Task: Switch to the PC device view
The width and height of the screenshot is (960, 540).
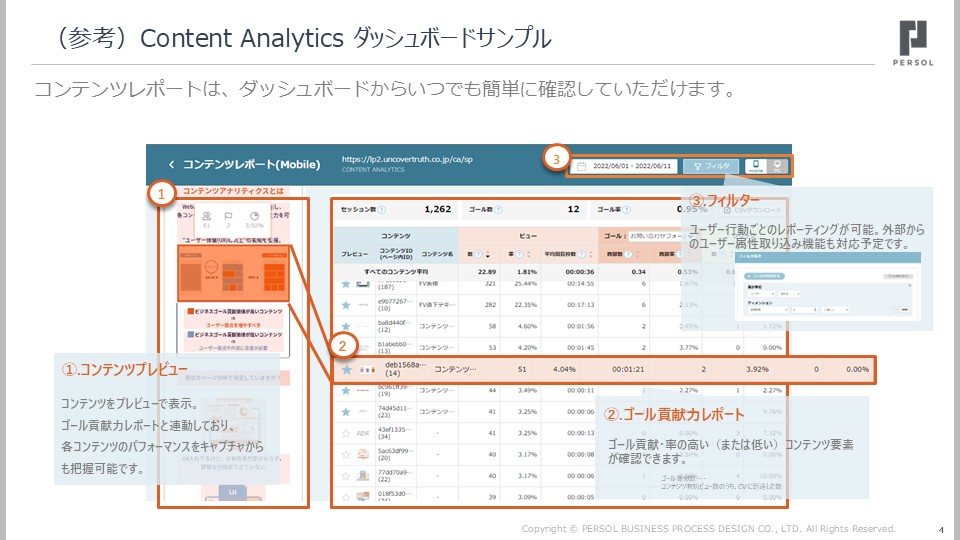Action: point(777,166)
